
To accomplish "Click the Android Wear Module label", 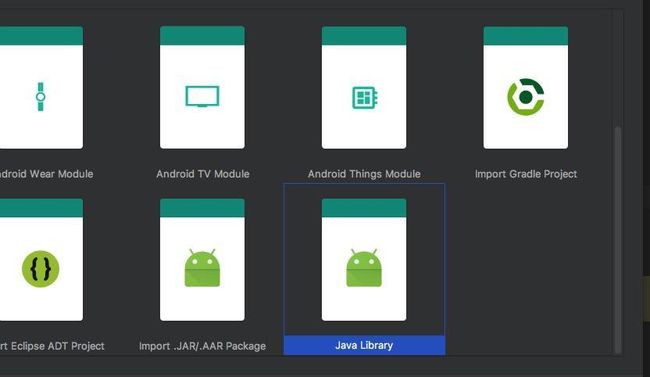I will [x=46, y=174].
